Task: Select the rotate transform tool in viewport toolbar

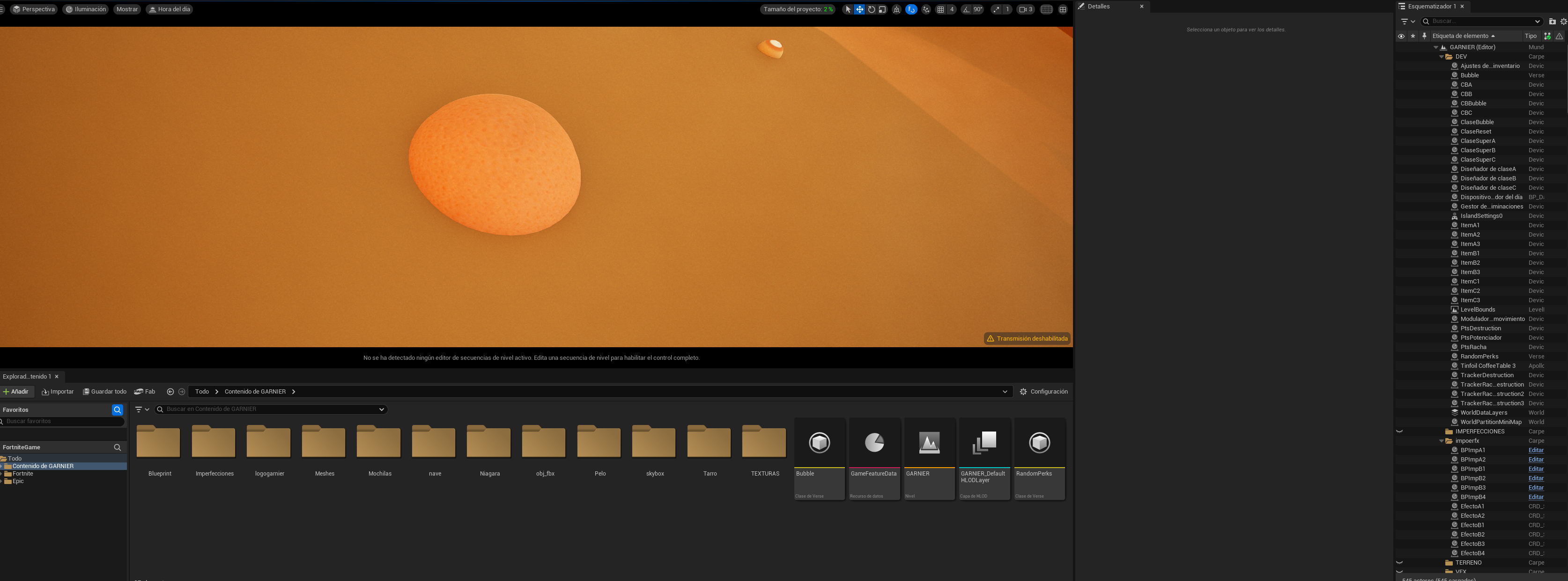Action: (871, 9)
